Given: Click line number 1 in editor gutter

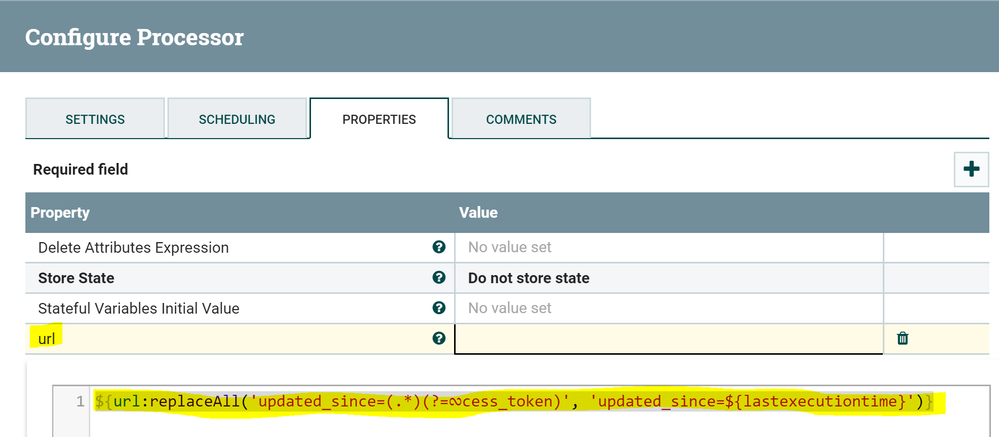Looking at the screenshot, I should tap(80, 402).
